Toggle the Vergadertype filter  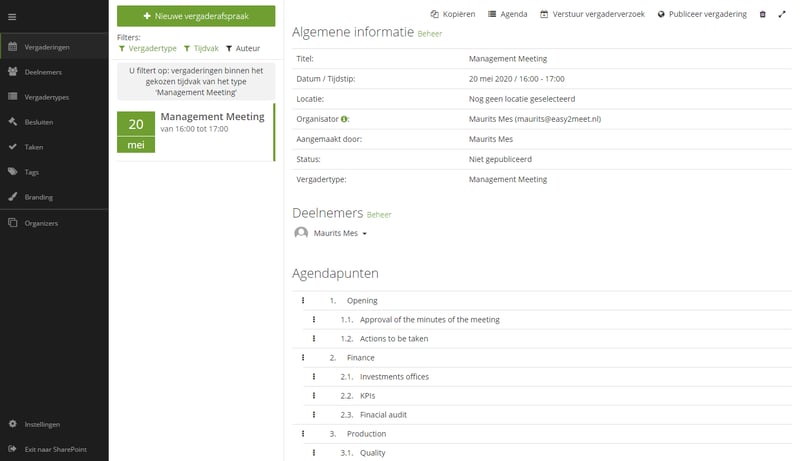click(x=147, y=48)
